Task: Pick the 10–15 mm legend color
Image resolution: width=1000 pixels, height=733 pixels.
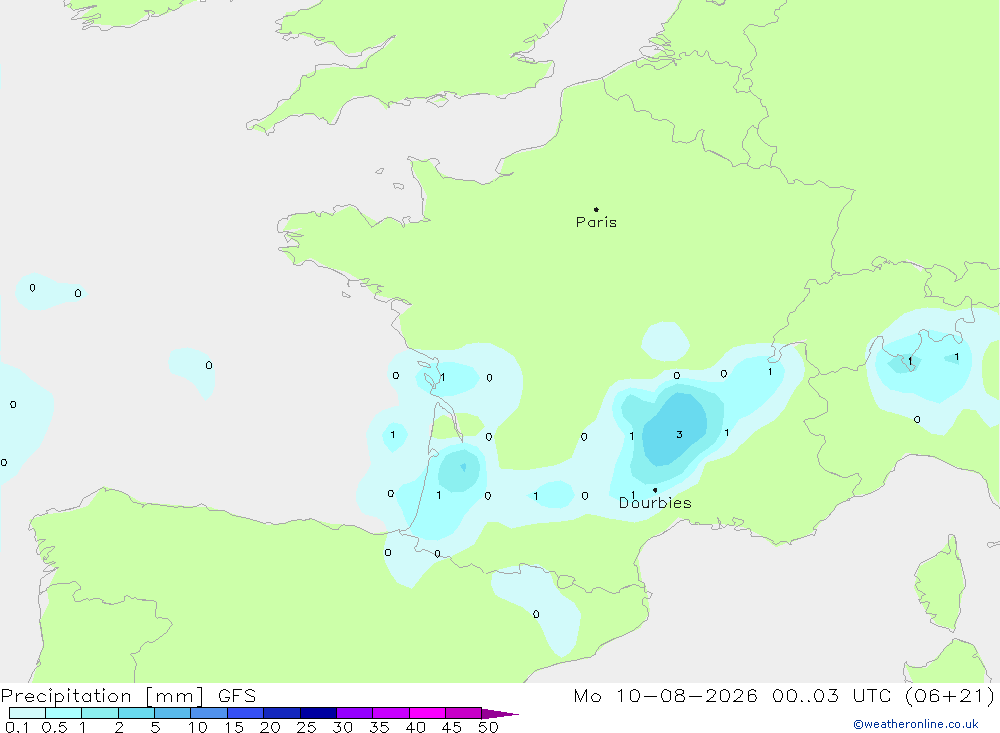Action: pyautogui.click(x=209, y=713)
